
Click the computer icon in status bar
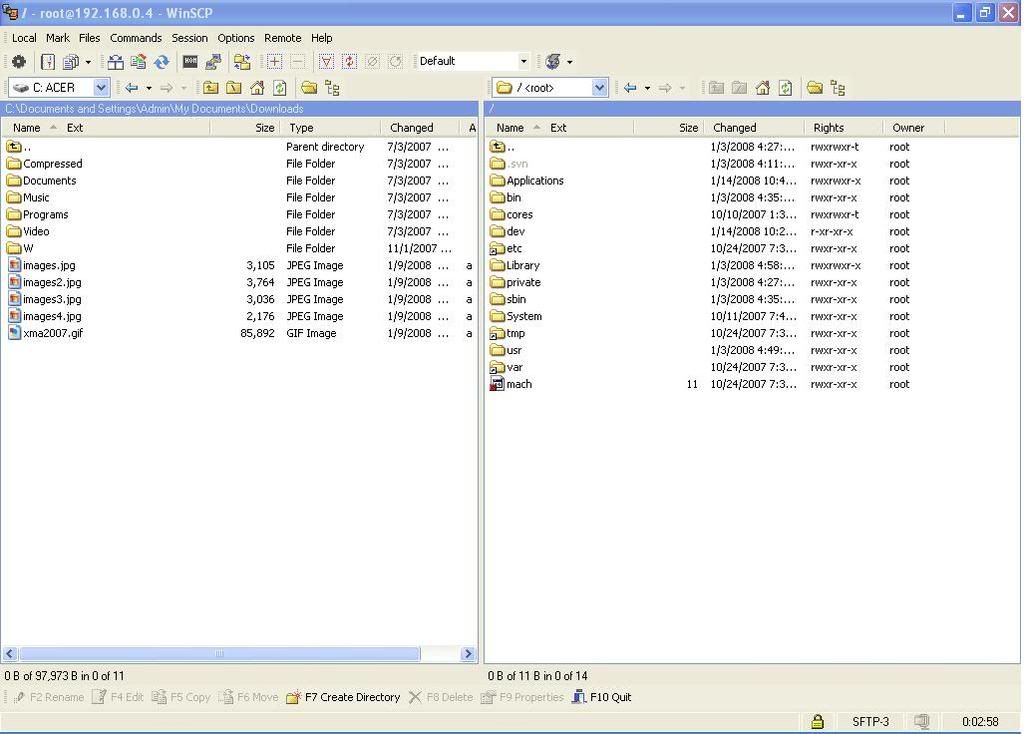[922, 722]
